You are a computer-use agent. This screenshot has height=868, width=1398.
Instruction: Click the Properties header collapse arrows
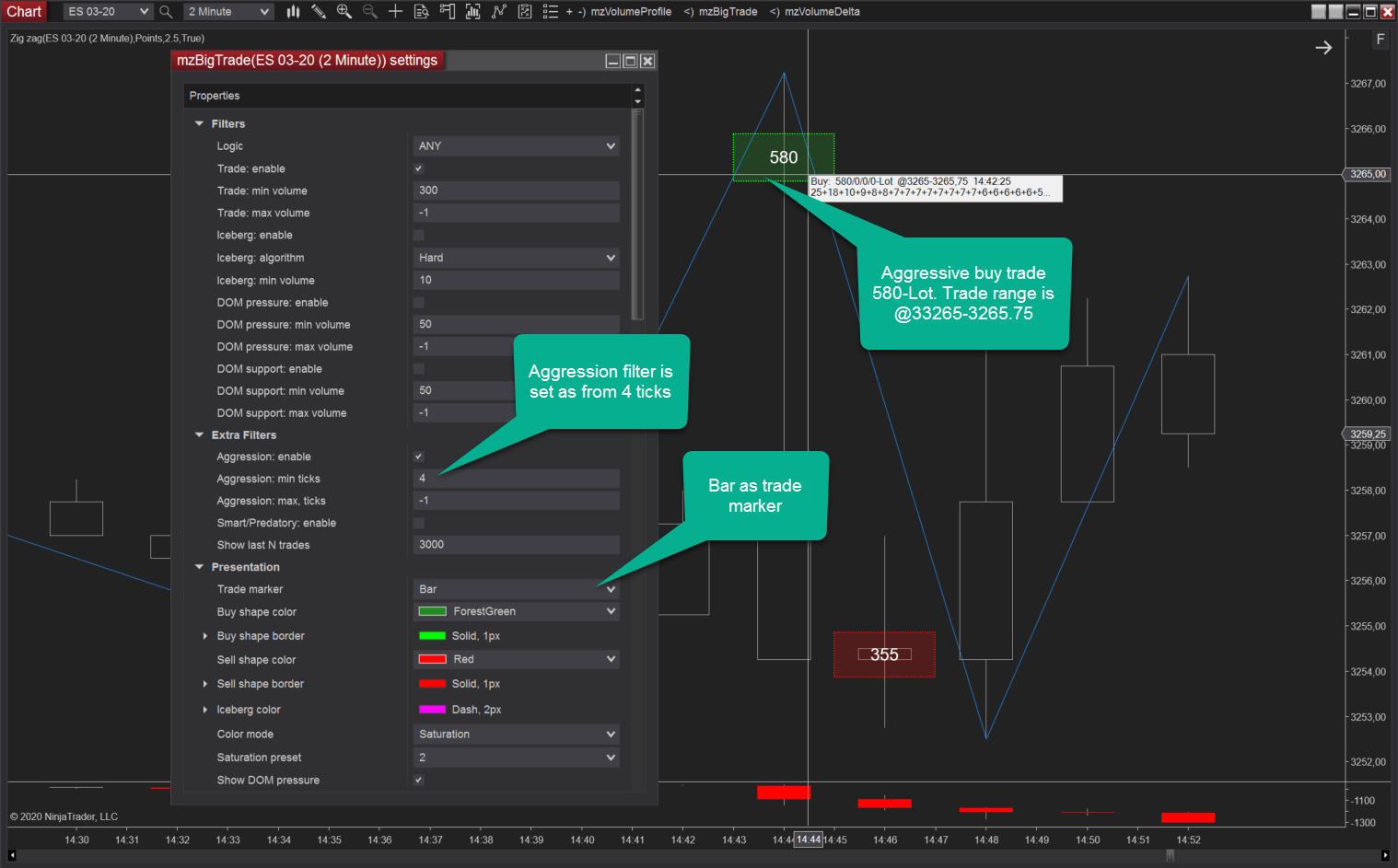(637, 96)
